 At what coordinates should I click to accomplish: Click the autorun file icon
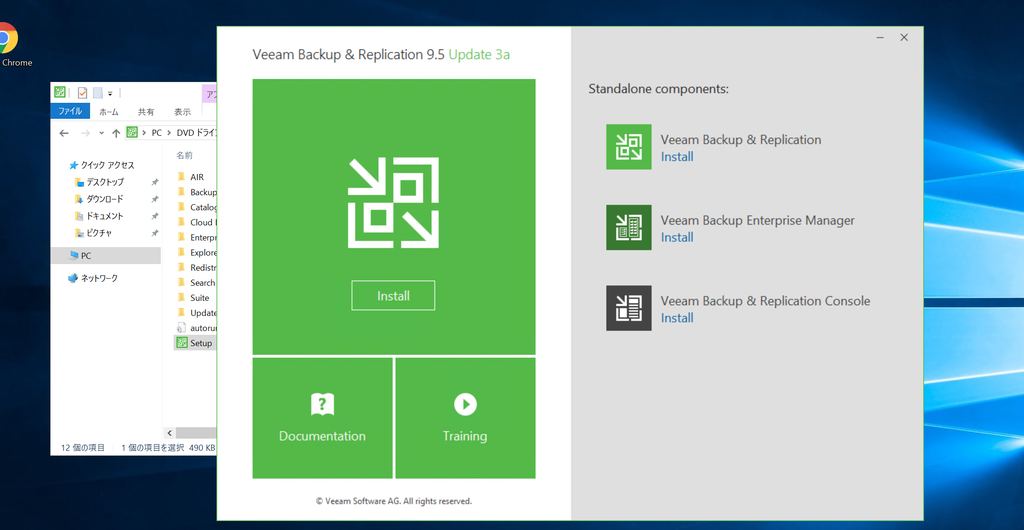[x=182, y=328]
